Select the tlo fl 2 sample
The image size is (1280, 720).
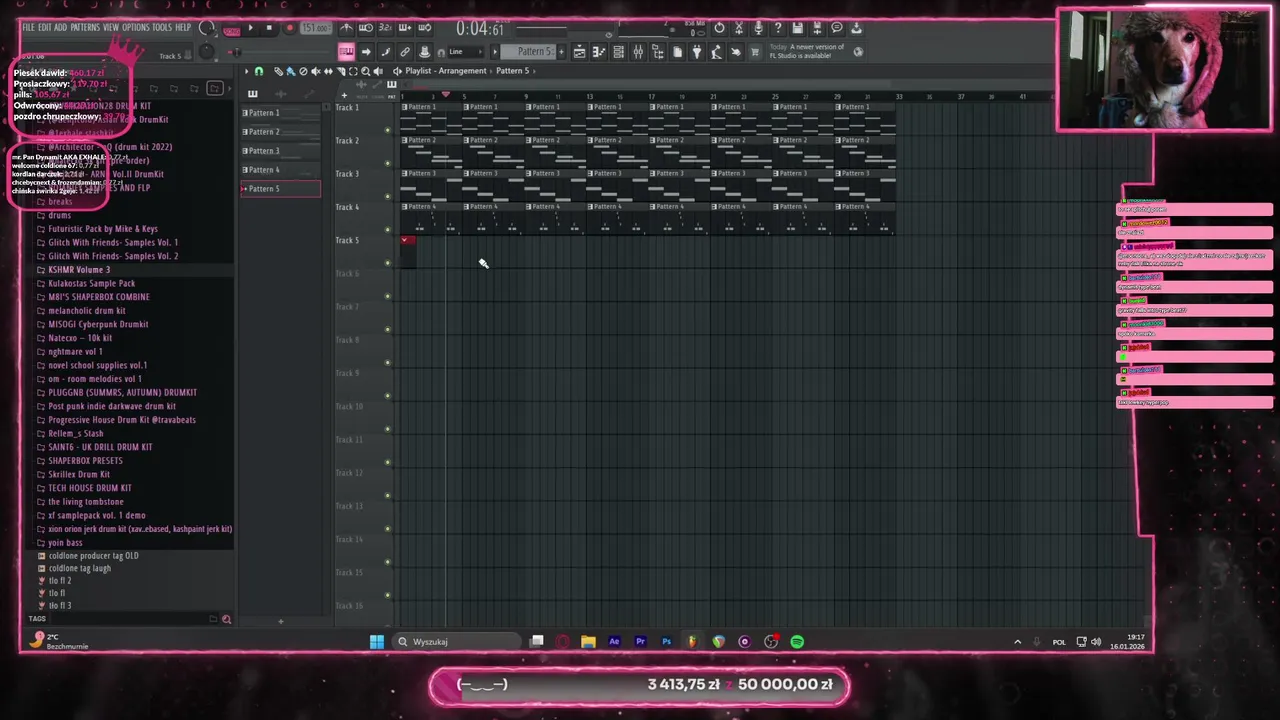tap(59, 581)
